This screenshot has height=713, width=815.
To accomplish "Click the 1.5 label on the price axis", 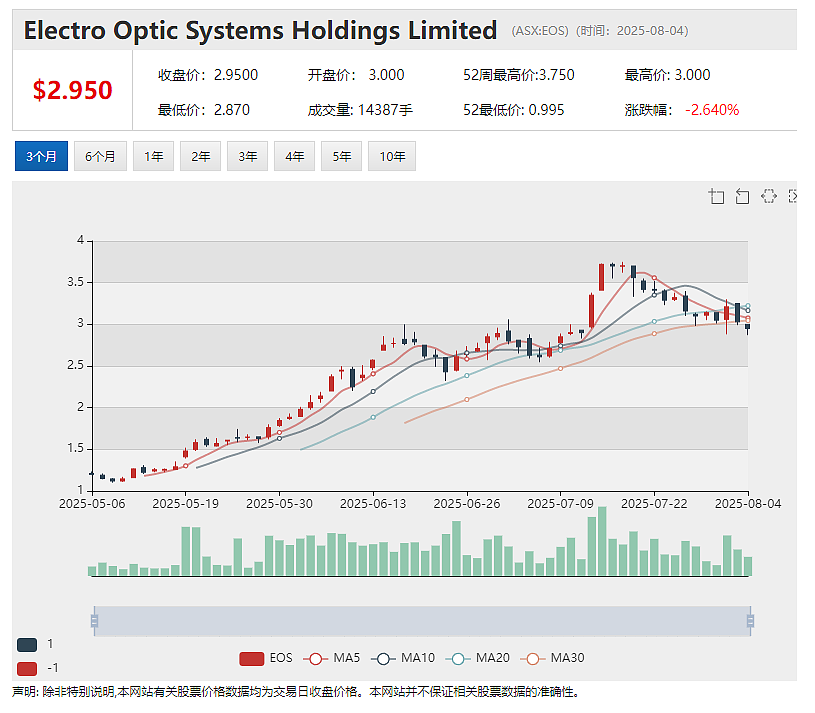I will point(75,448).
